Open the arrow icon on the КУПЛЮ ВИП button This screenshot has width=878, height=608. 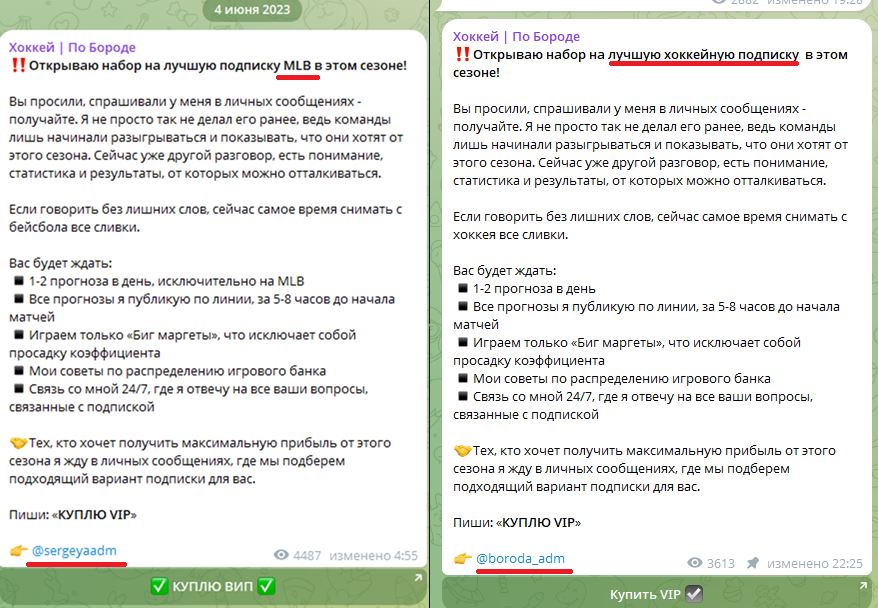pos(418,578)
